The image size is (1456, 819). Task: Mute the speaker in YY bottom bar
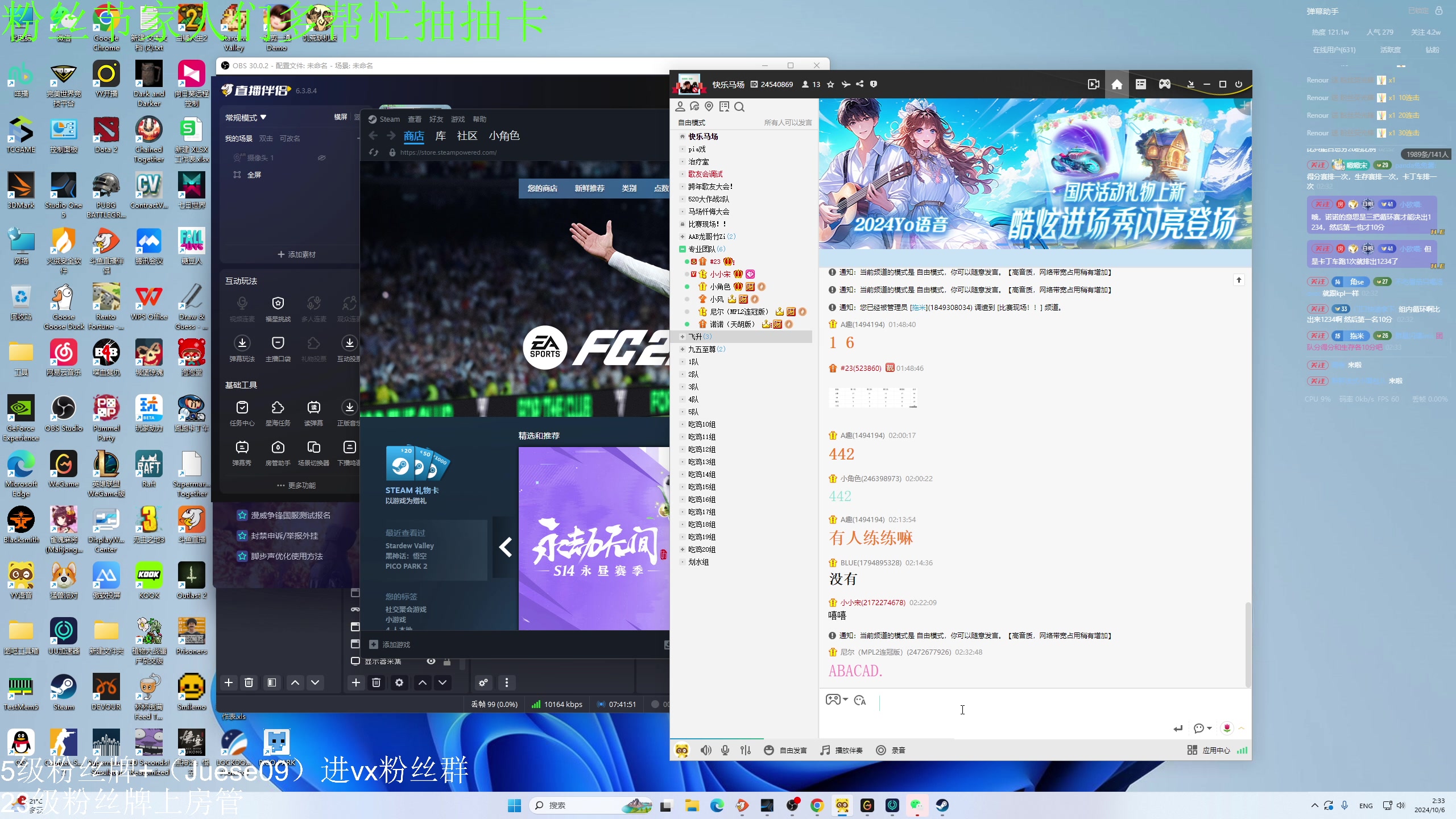706,750
